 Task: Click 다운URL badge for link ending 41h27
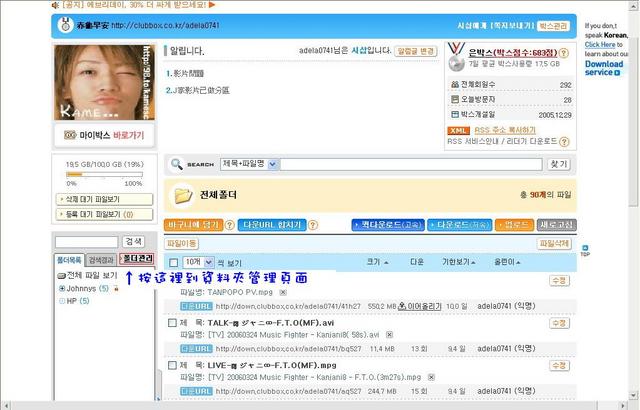click(x=196, y=306)
